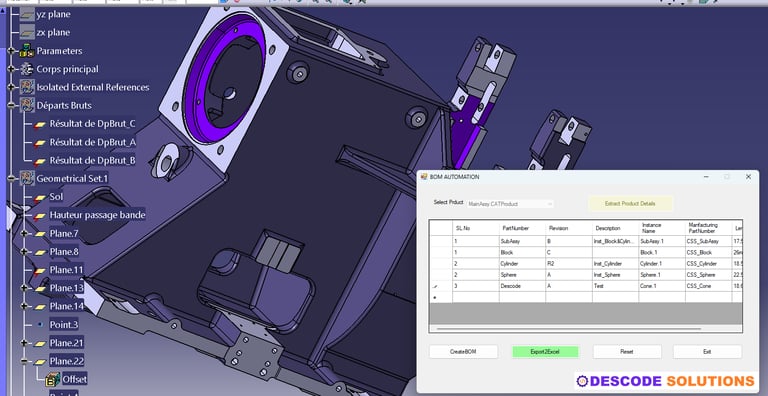Click the zx plane icon in tree
The image size is (768, 396).
27,32
